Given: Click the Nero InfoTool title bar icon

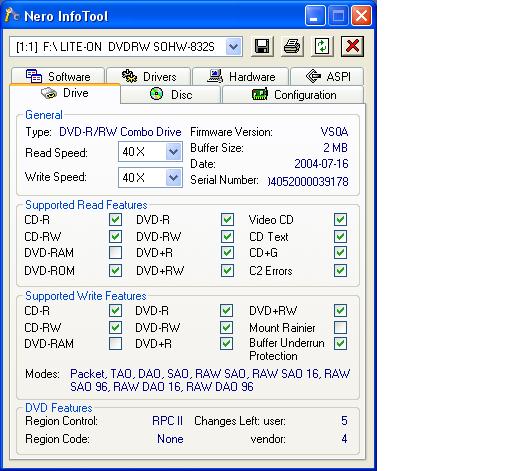Looking at the screenshot, I should (x=12, y=15).
